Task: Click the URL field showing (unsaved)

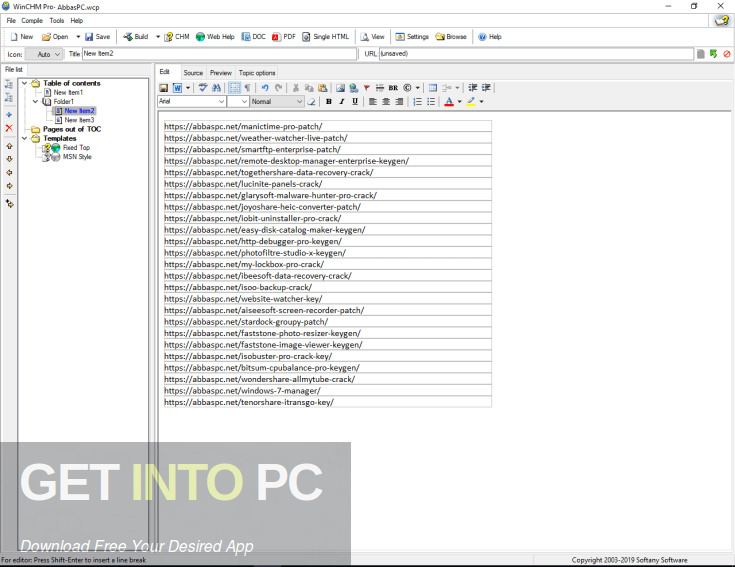Action: click(536, 53)
